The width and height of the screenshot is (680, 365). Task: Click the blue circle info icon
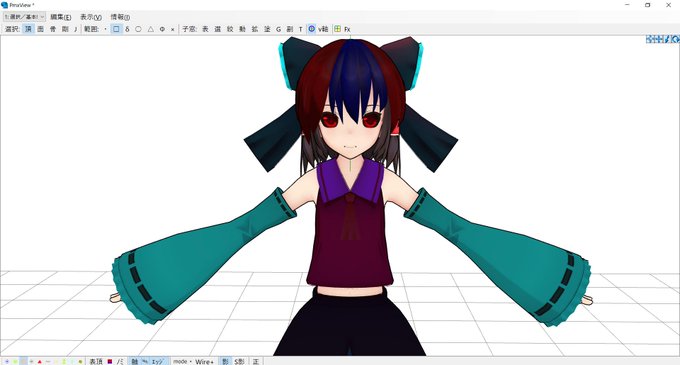pos(312,29)
